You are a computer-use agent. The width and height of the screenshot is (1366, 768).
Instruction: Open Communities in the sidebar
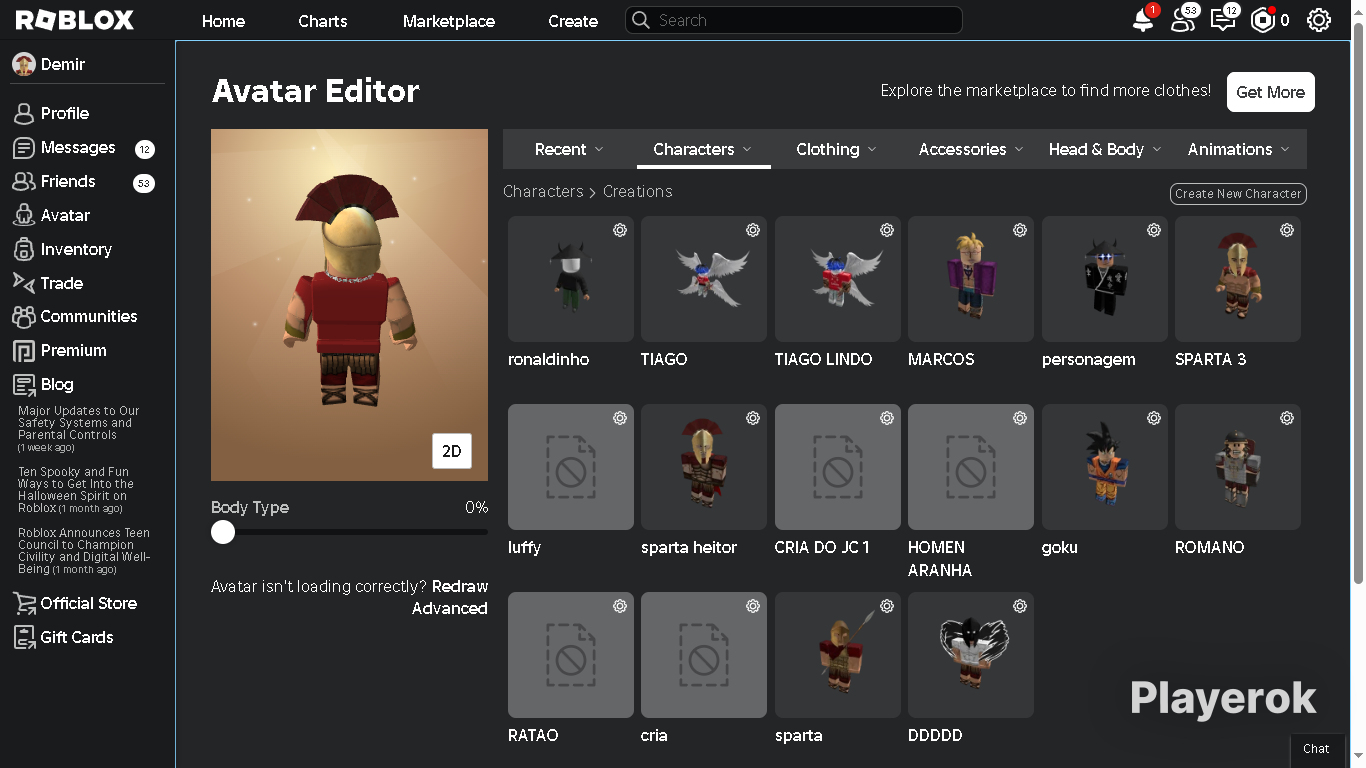tap(87, 316)
